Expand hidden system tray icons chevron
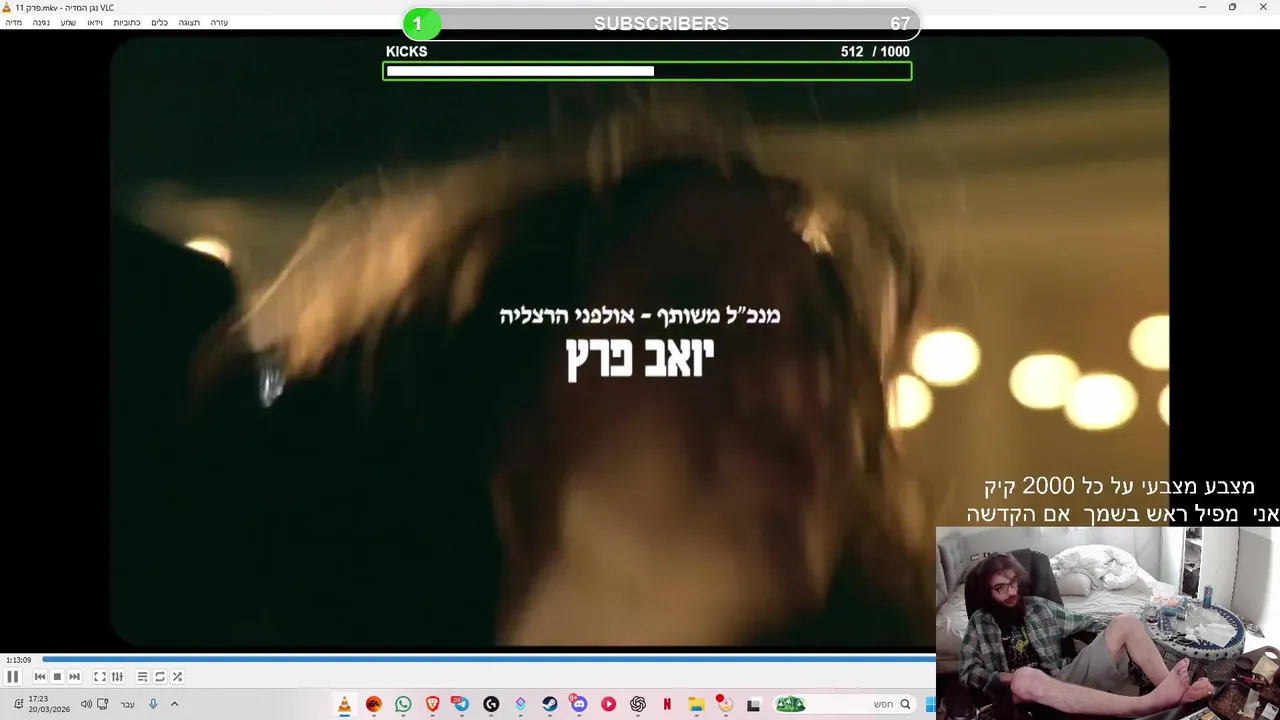Image resolution: width=1280 pixels, height=720 pixels. (x=174, y=704)
